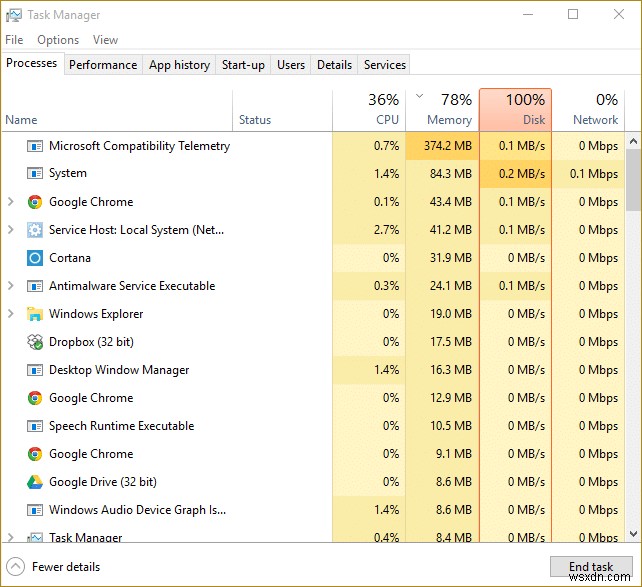The height and width of the screenshot is (587, 642).
Task: Click the Cortana process icon
Action: pos(35,258)
